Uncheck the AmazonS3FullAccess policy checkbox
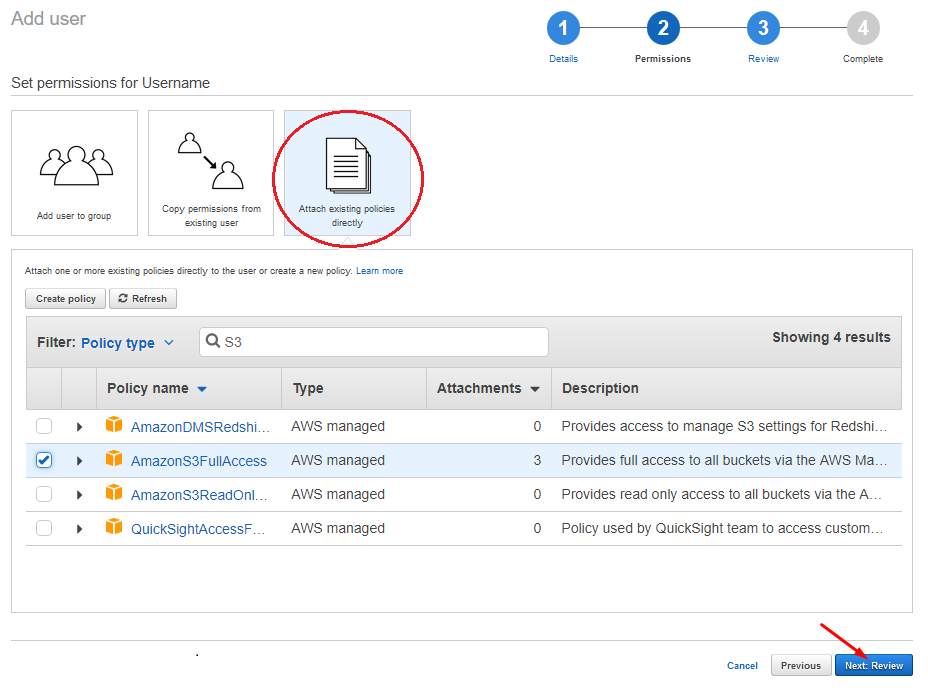This screenshot has width=928, height=699. click(43, 459)
